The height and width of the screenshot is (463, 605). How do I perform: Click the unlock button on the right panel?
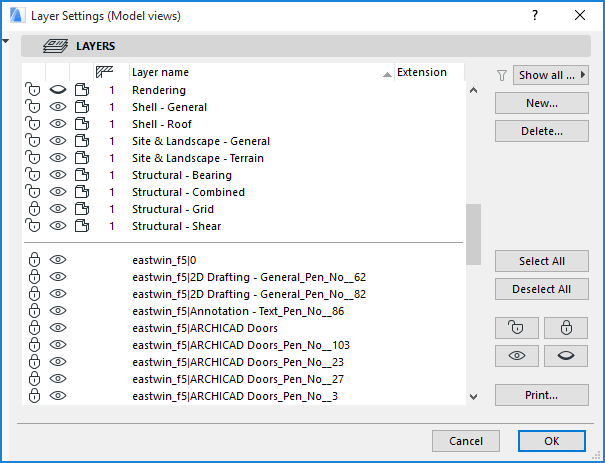(517, 328)
